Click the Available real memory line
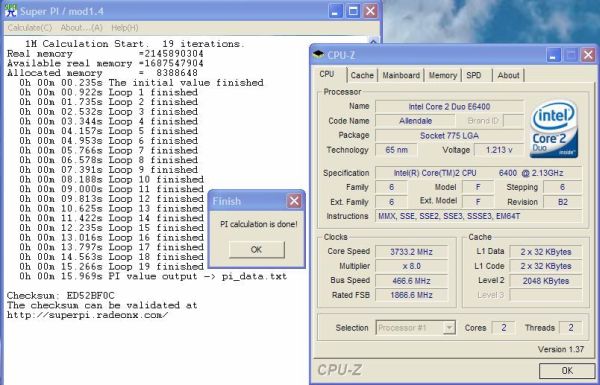This screenshot has width=600, height=385. point(105,63)
